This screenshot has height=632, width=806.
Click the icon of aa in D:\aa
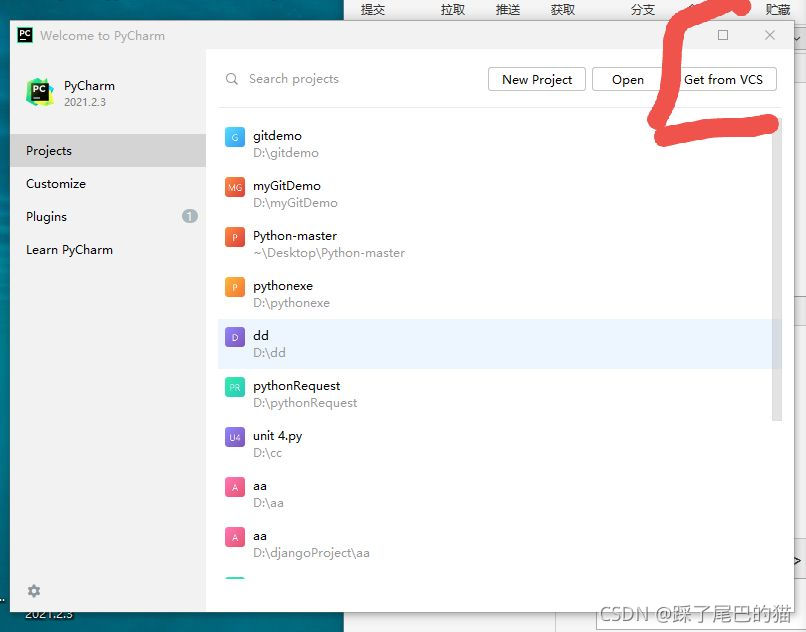(x=235, y=487)
